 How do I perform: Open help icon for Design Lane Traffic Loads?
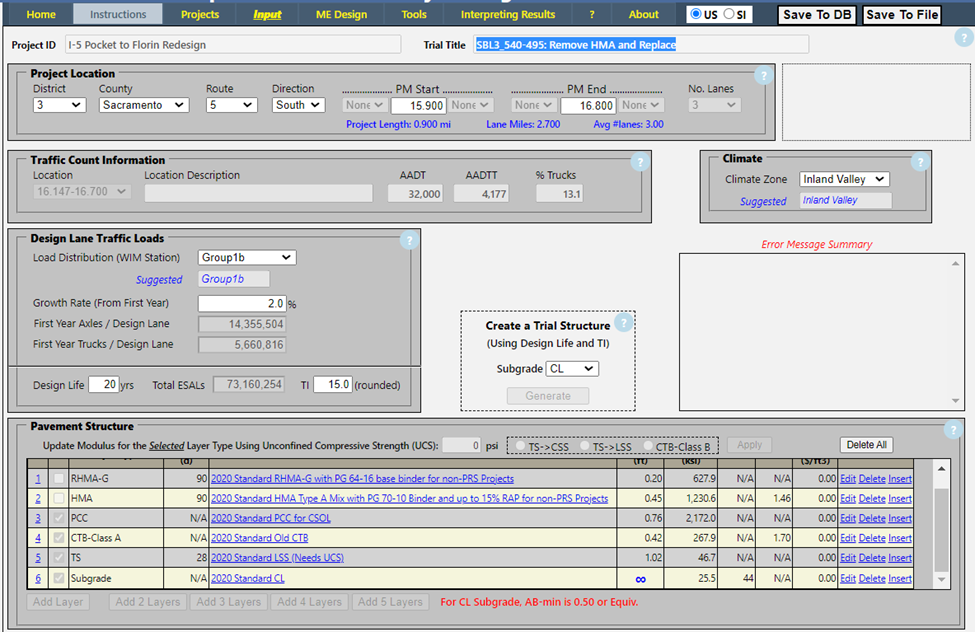pyautogui.click(x=408, y=240)
